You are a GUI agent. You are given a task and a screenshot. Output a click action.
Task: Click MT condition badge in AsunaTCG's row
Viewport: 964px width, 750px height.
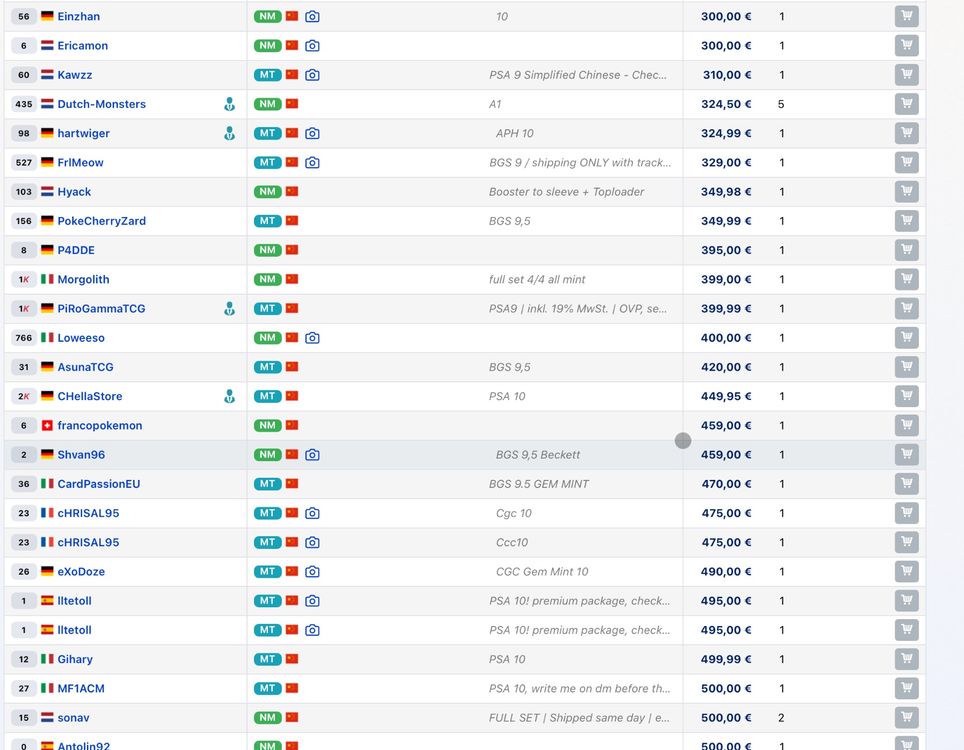coord(267,367)
